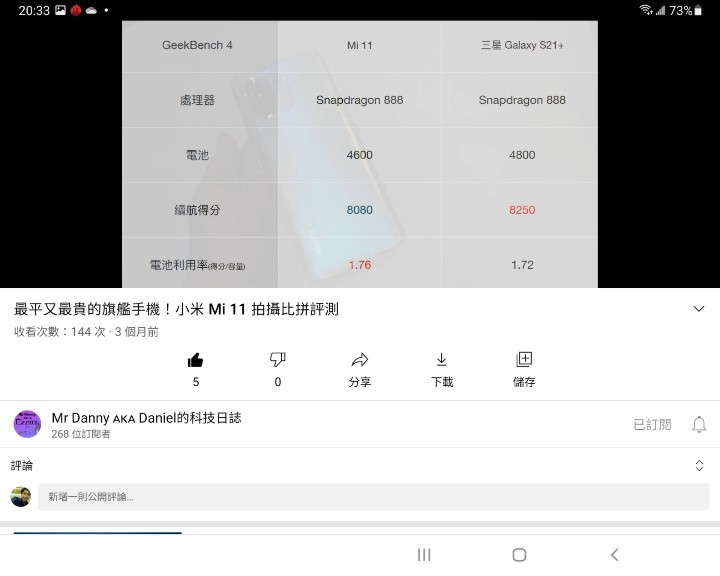Image resolution: width=720 pixels, height=576 pixels.
Task: Download the video using download icon
Action: point(441,360)
